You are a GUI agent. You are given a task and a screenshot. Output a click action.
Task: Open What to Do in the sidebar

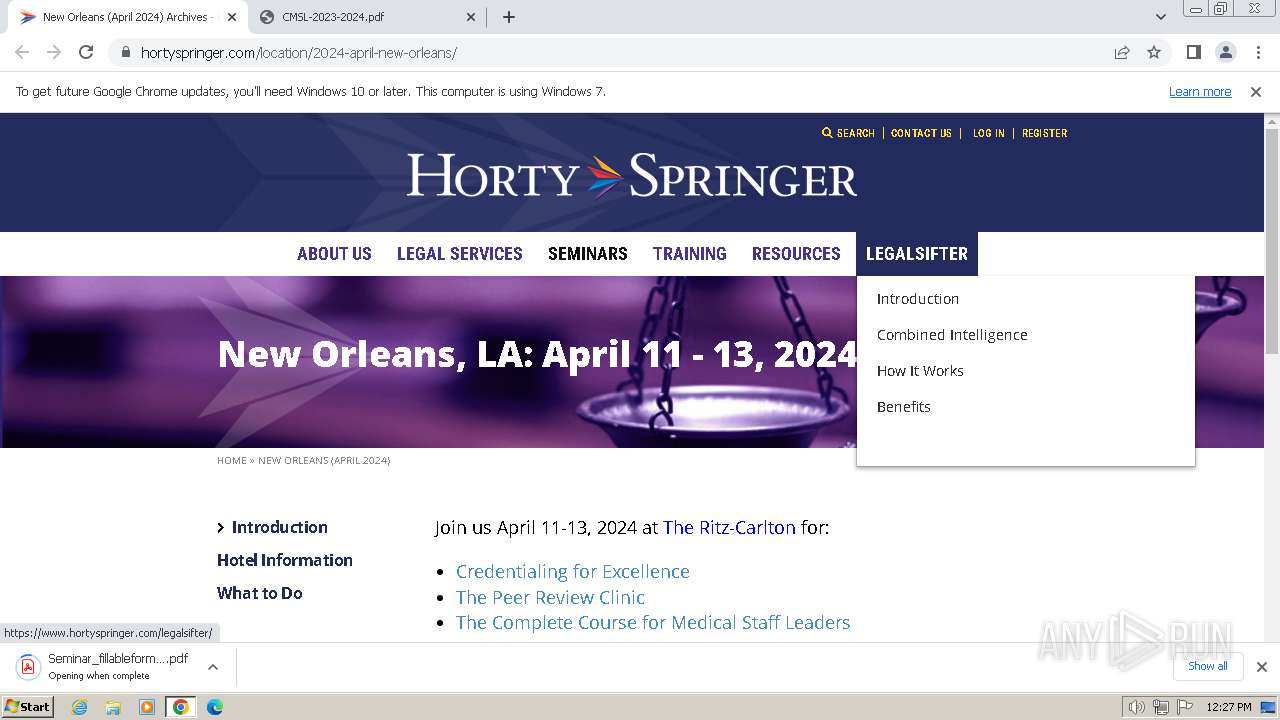(x=260, y=593)
